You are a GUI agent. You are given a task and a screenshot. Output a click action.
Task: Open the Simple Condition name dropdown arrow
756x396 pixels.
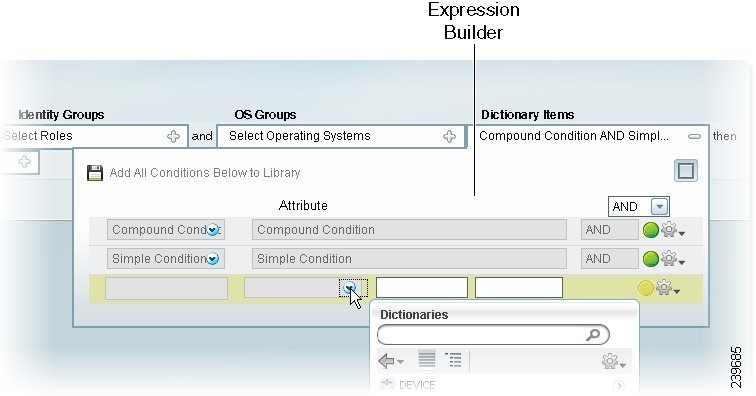click(213, 259)
